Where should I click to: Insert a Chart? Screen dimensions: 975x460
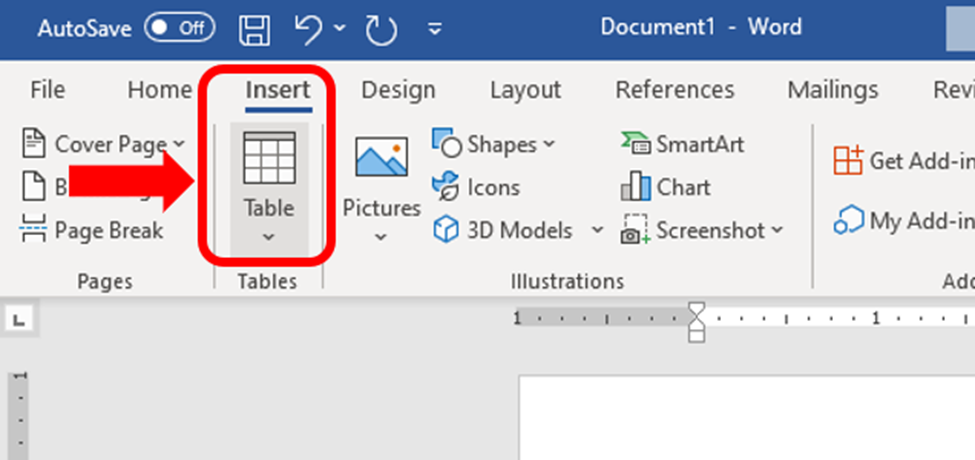[x=665, y=187]
